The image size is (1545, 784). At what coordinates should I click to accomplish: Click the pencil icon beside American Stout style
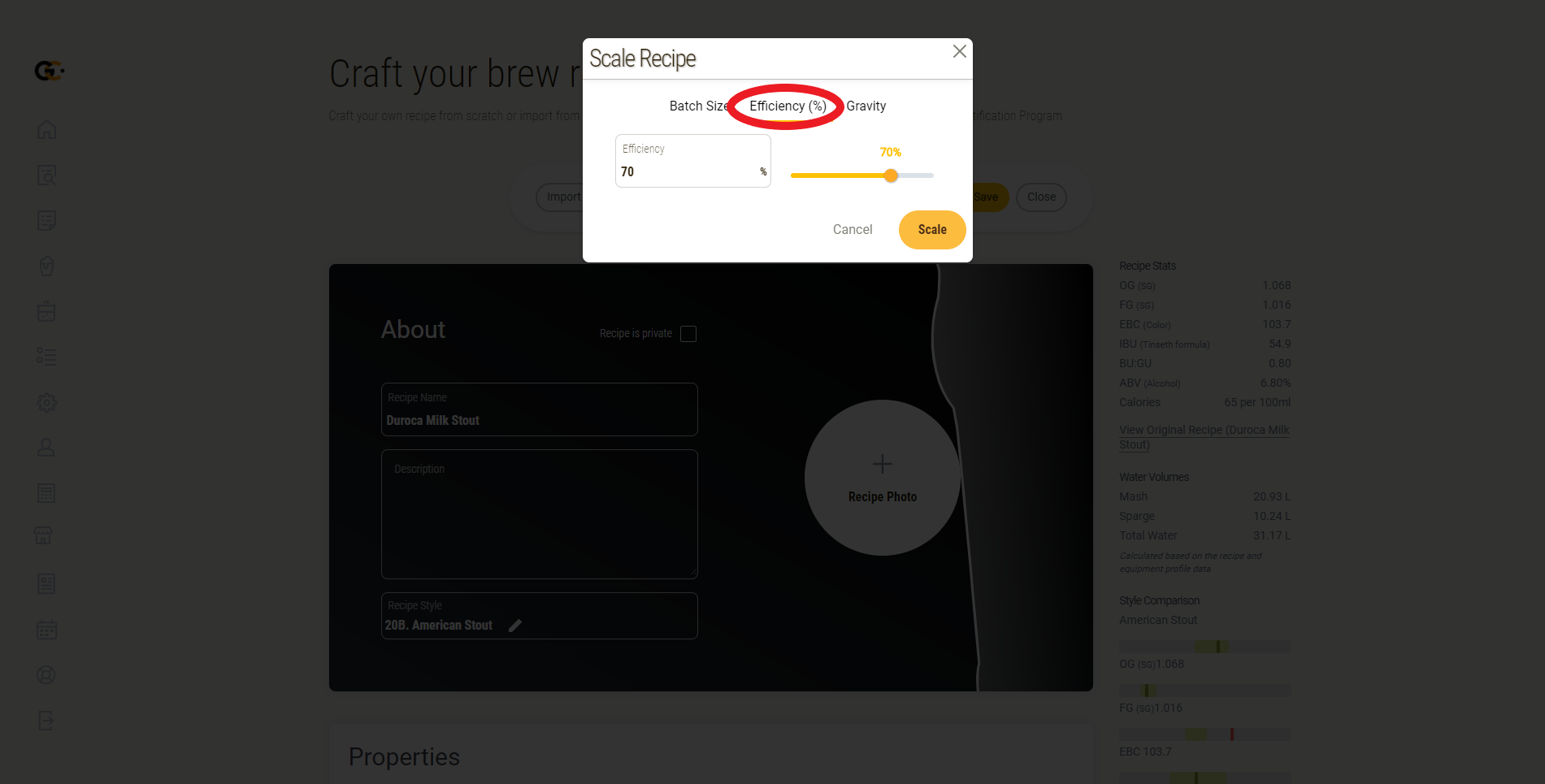pyautogui.click(x=515, y=626)
